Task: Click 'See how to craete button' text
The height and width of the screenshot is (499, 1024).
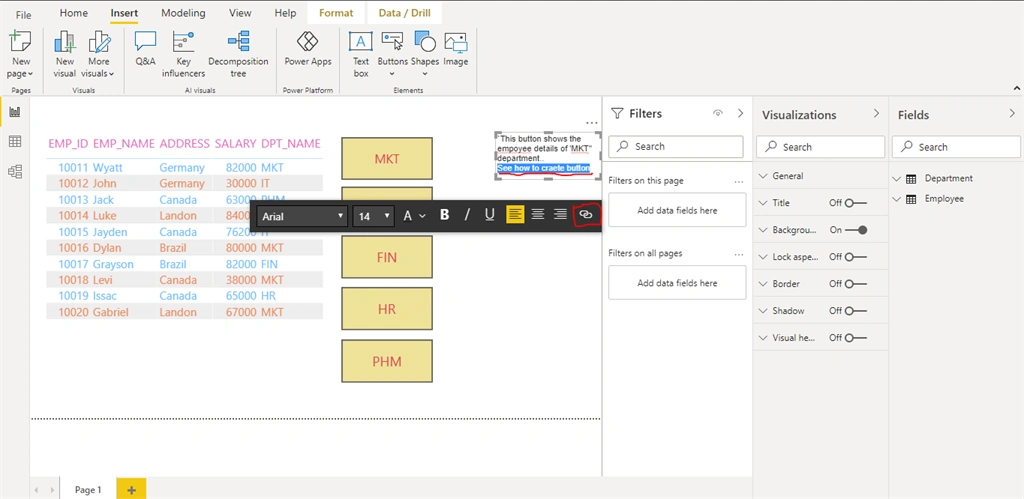Action: pos(543,169)
